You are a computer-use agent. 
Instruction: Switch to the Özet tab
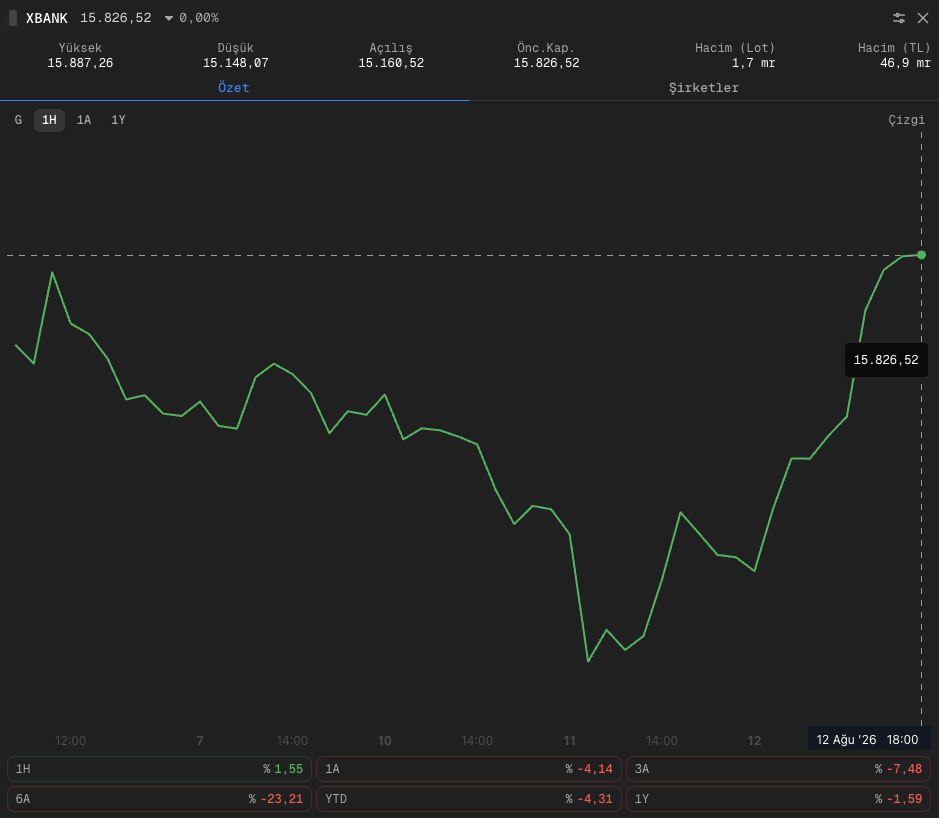tap(234, 88)
